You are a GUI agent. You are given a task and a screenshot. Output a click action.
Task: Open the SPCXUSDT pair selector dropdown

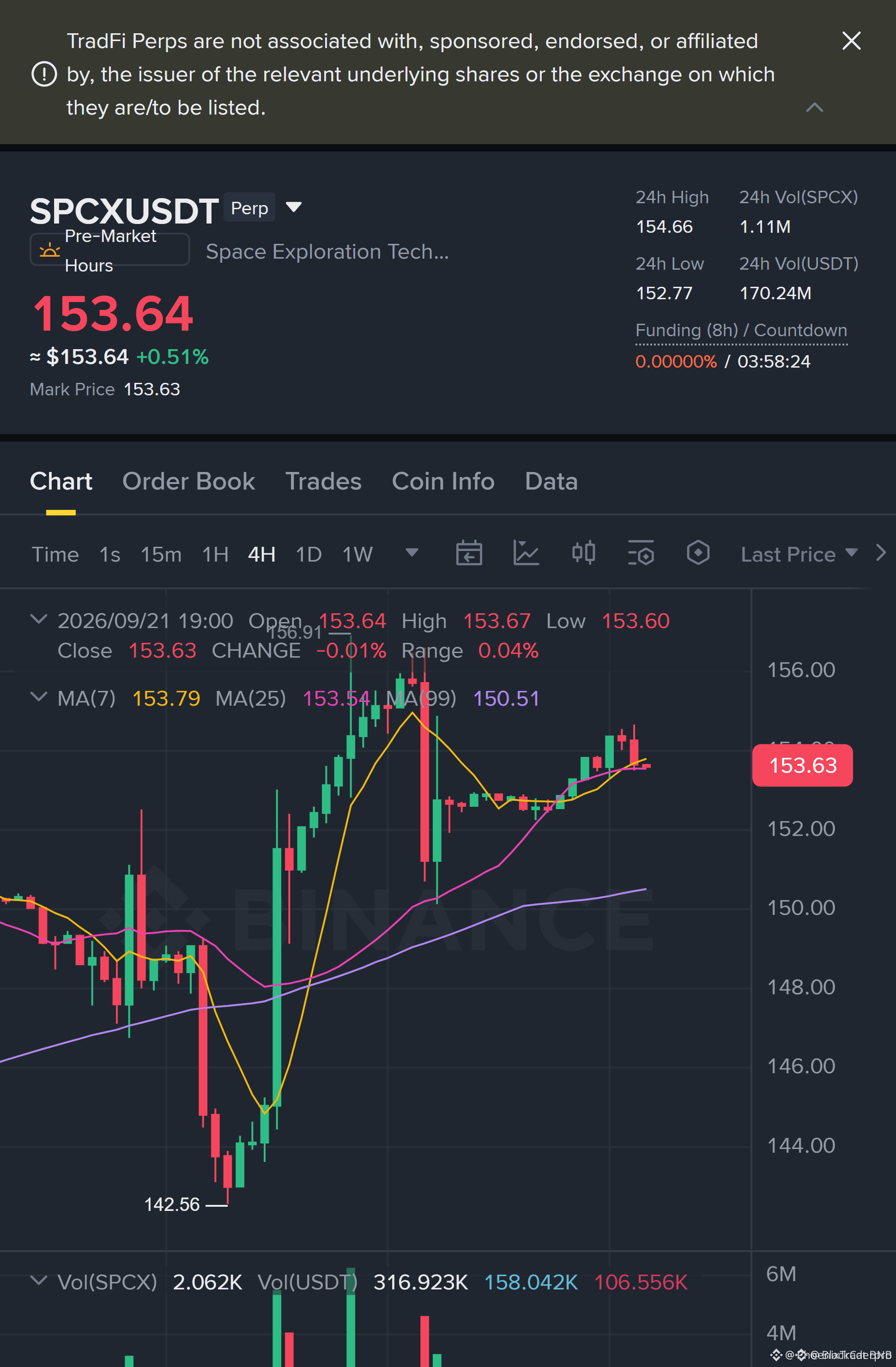293,207
